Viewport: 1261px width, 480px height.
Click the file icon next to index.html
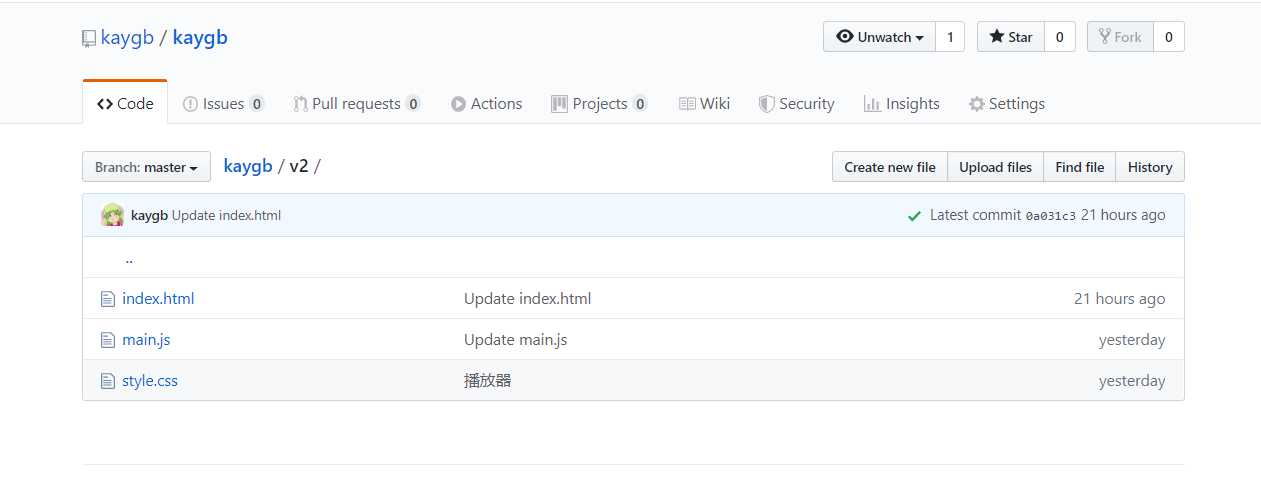point(108,299)
